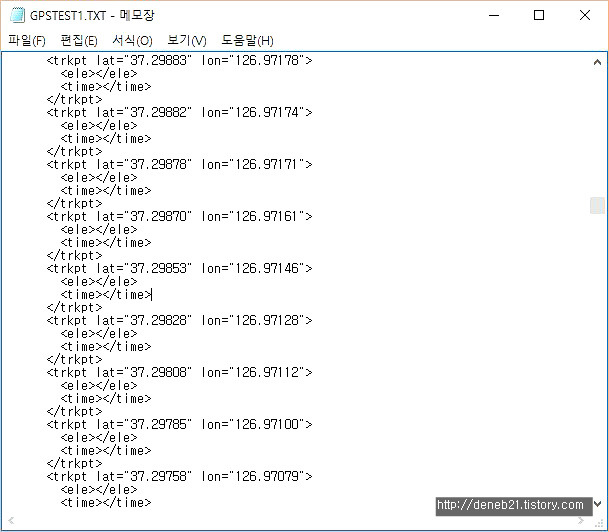
Task: Open the 도움말(H) menu
Action: coord(247,40)
